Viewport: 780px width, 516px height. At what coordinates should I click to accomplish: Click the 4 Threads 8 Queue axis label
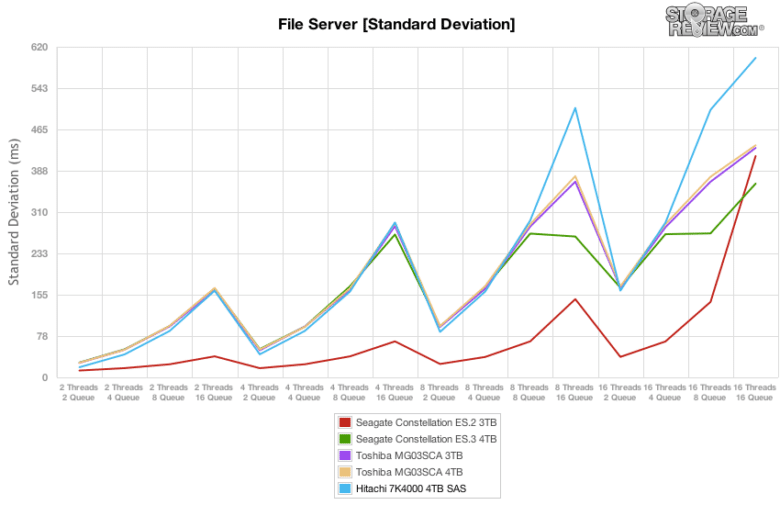click(349, 392)
